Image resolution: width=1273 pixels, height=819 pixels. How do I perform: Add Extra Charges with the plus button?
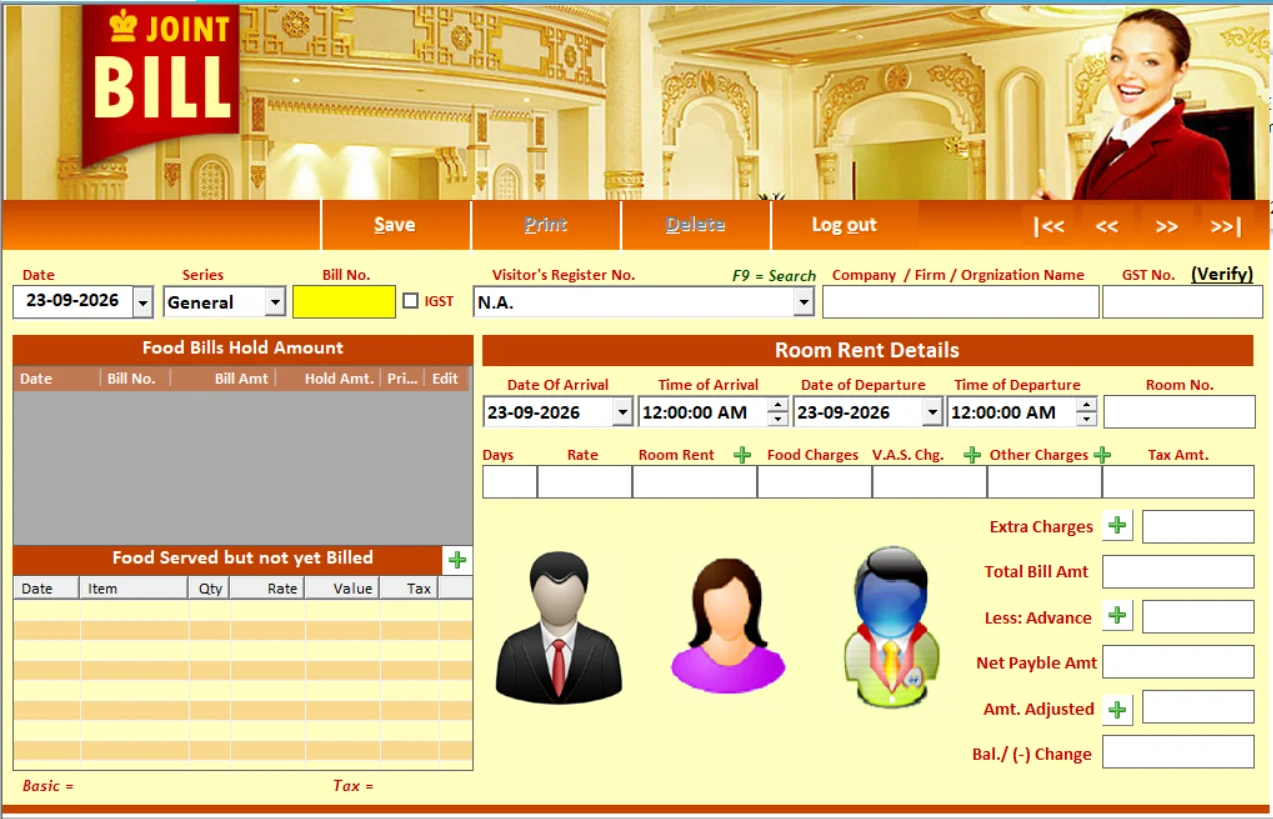(x=1117, y=526)
